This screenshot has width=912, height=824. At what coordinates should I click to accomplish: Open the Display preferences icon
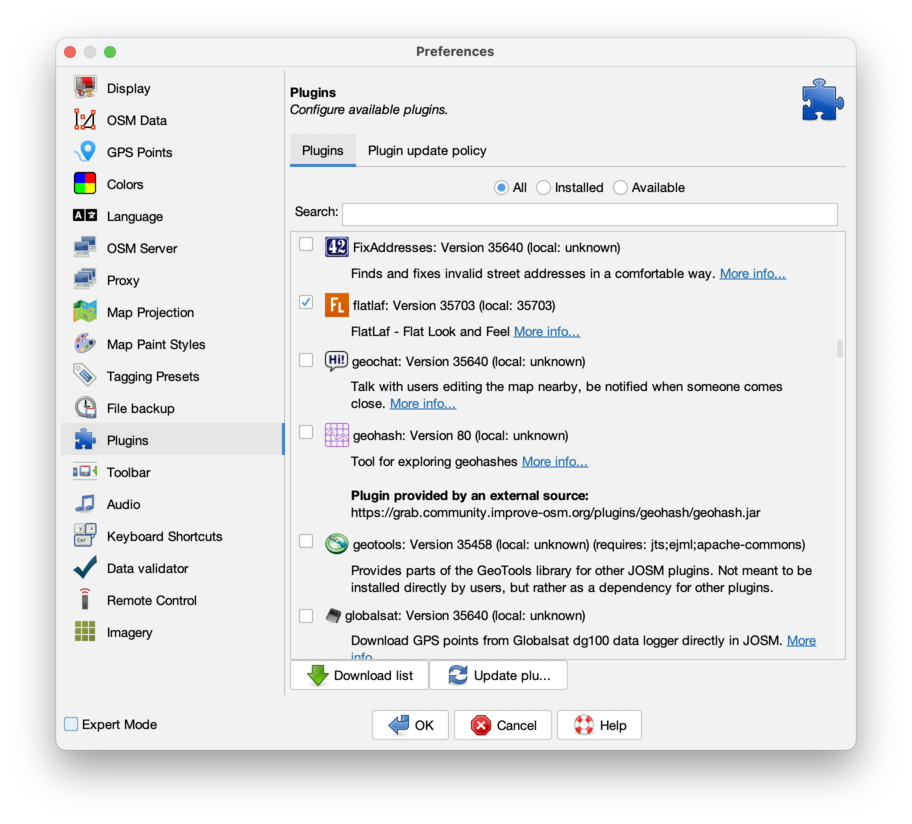[85, 88]
